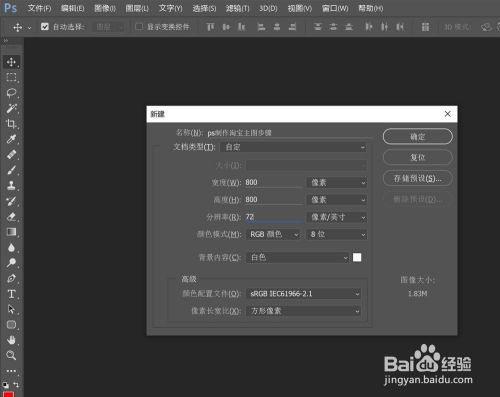The width and height of the screenshot is (500, 397).
Task: Select the History Brush tool
Action: click(x=11, y=201)
